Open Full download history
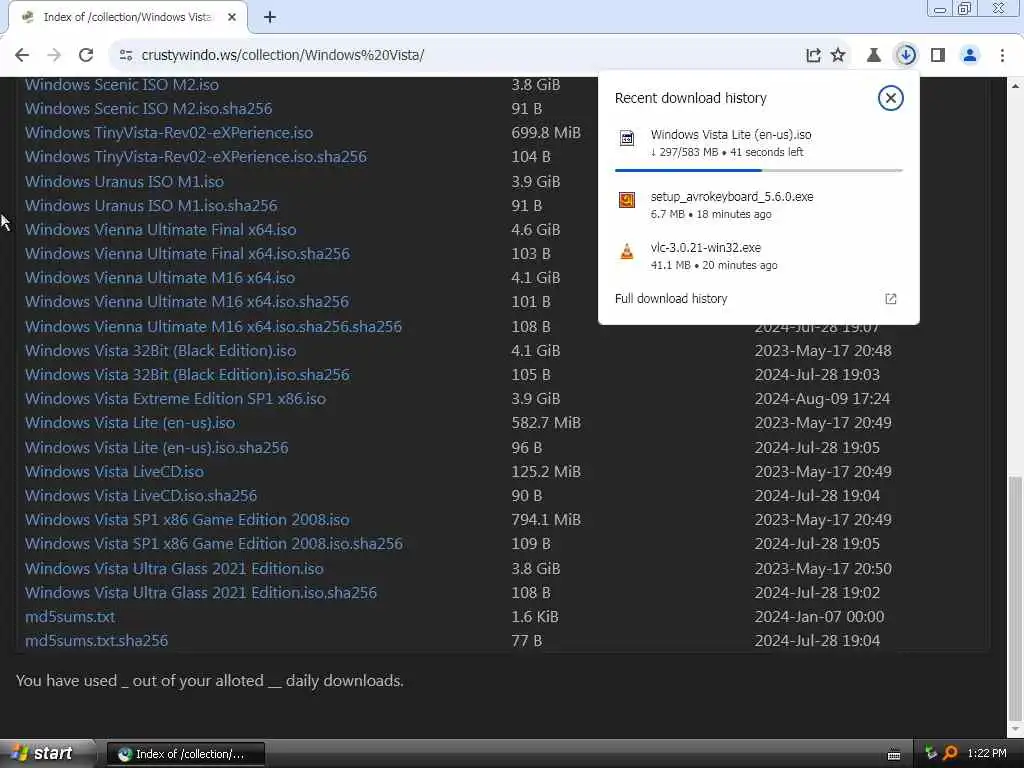 [758, 298]
